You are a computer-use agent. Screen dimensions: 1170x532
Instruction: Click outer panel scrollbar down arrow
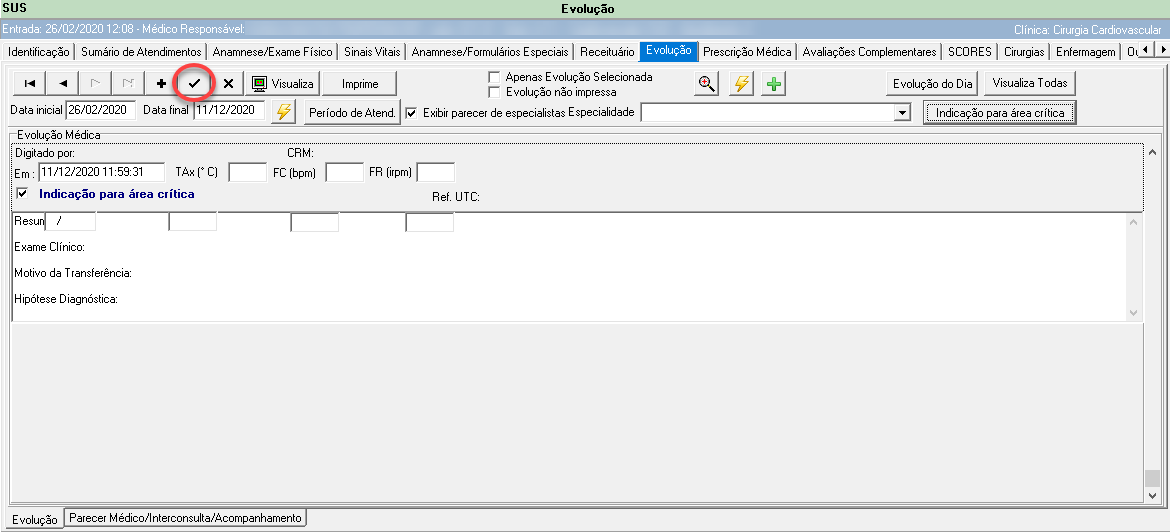click(x=1152, y=495)
